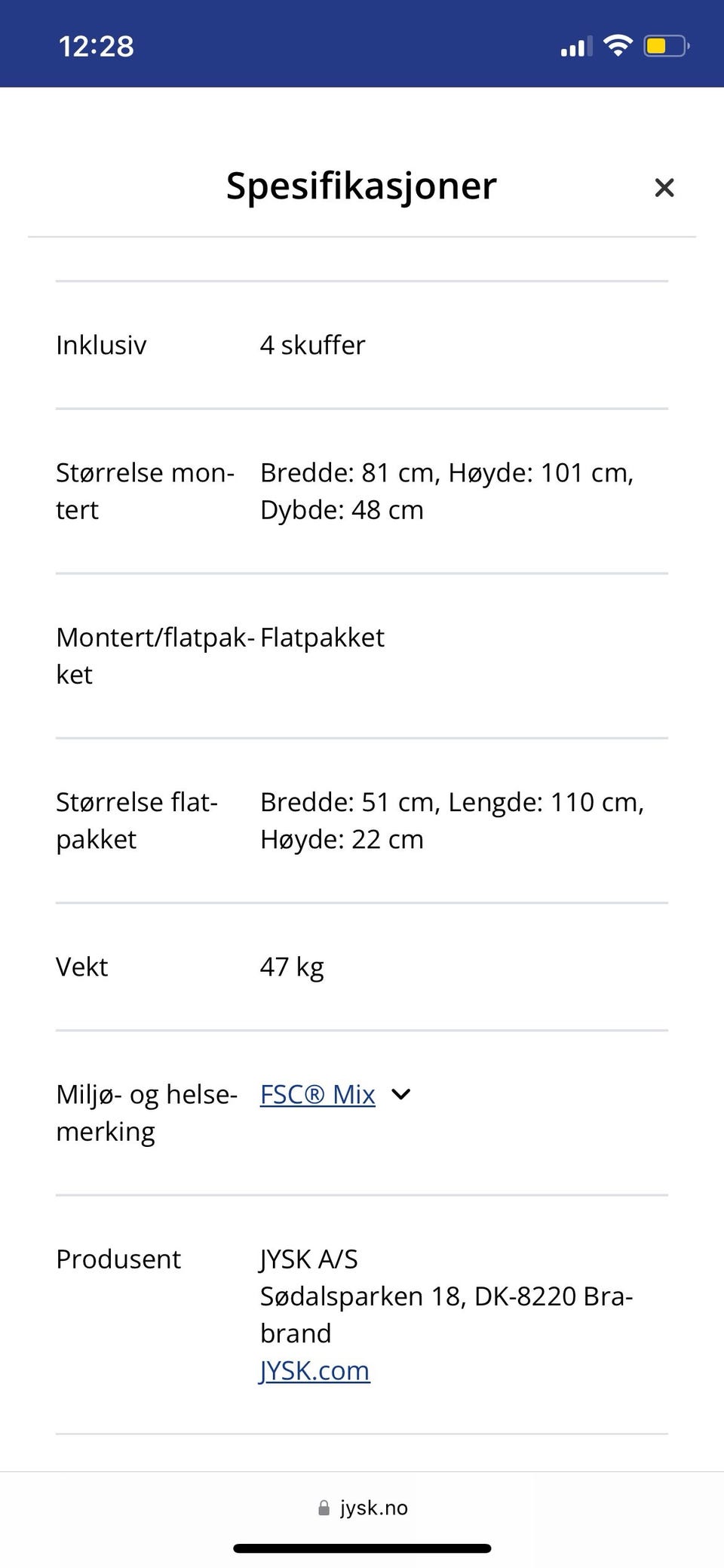Tap the flat-pack dimensions text

[452, 821]
